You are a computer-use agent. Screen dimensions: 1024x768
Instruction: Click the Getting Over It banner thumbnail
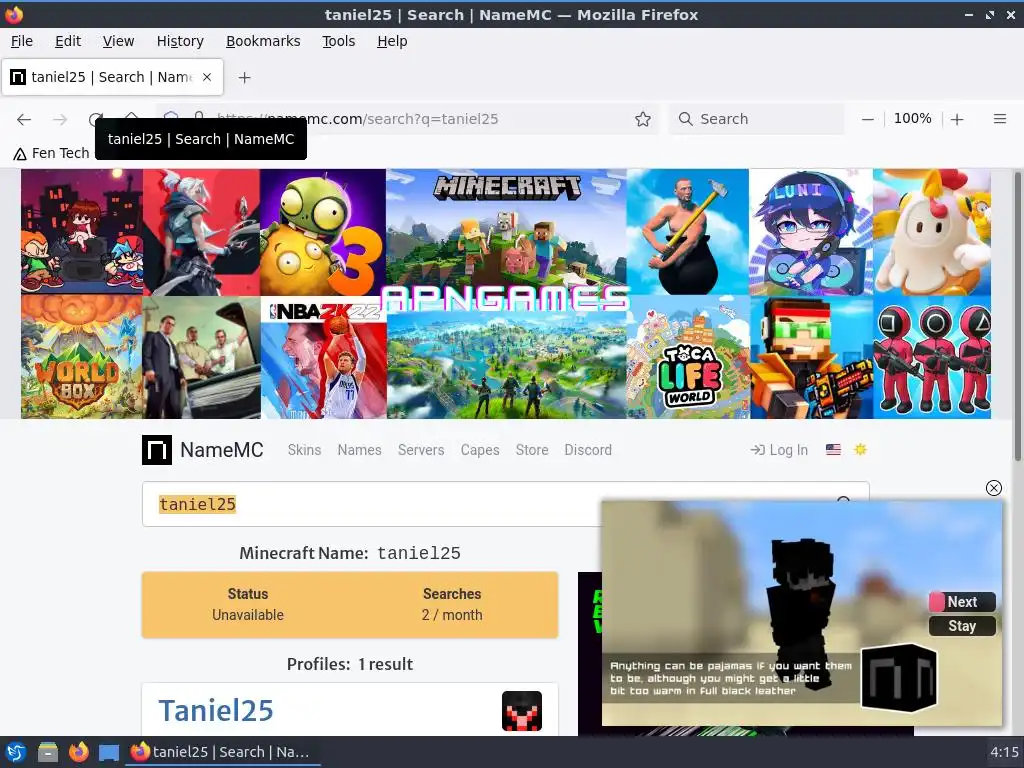(688, 232)
